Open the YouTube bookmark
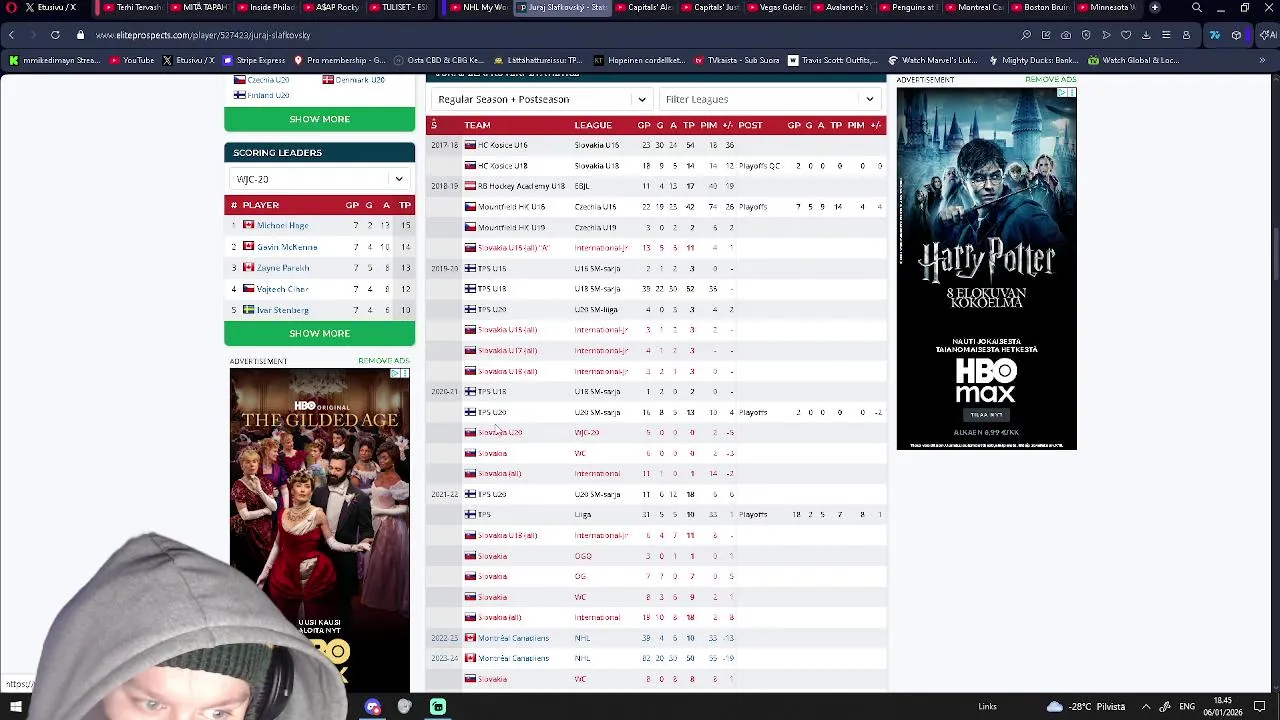Screen dimensions: 1280x720 pos(132,60)
